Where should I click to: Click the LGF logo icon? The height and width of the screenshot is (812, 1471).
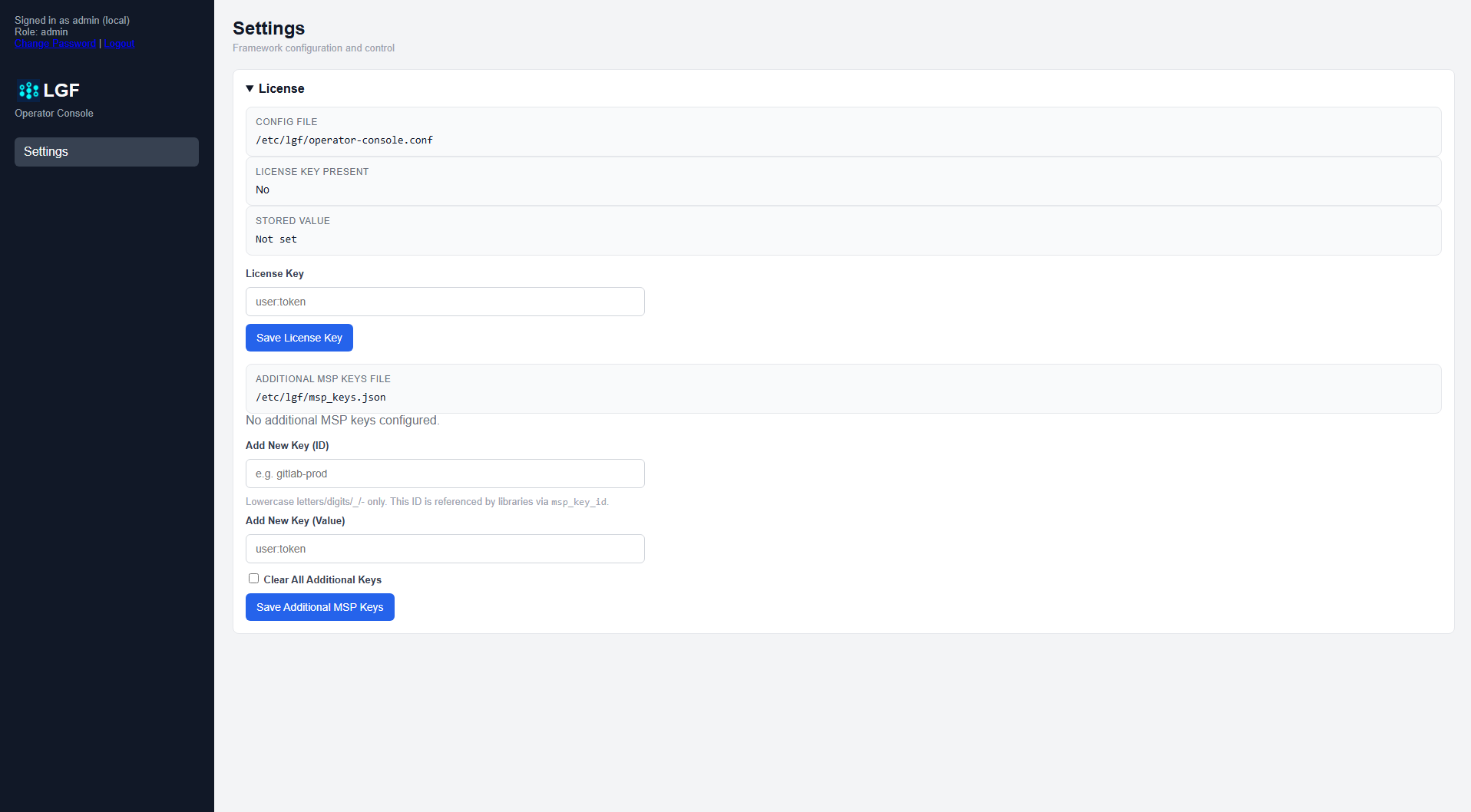point(28,91)
